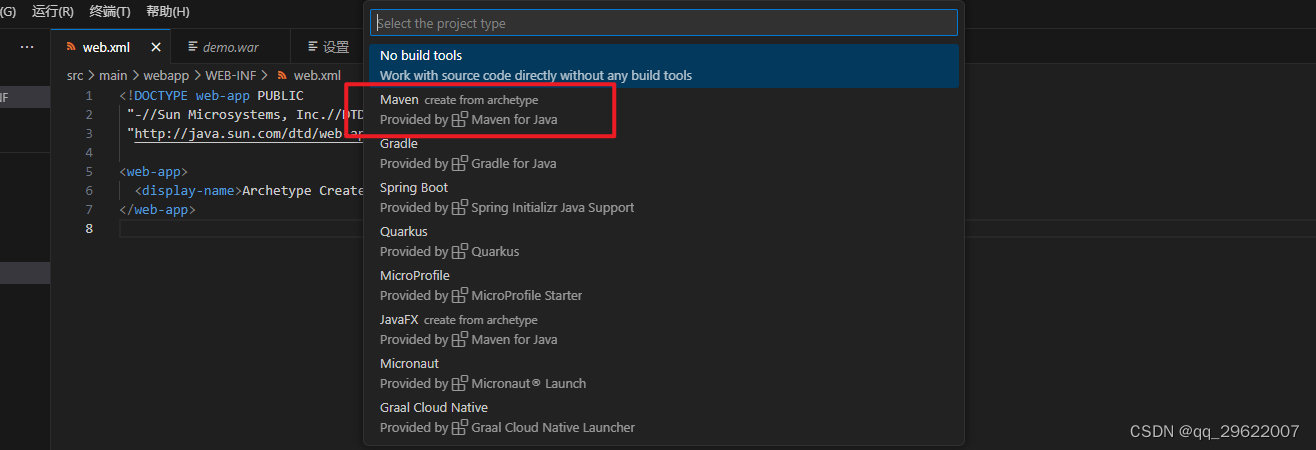The height and width of the screenshot is (450, 1316).
Task: Click editor line number 8
Action: tap(89, 229)
